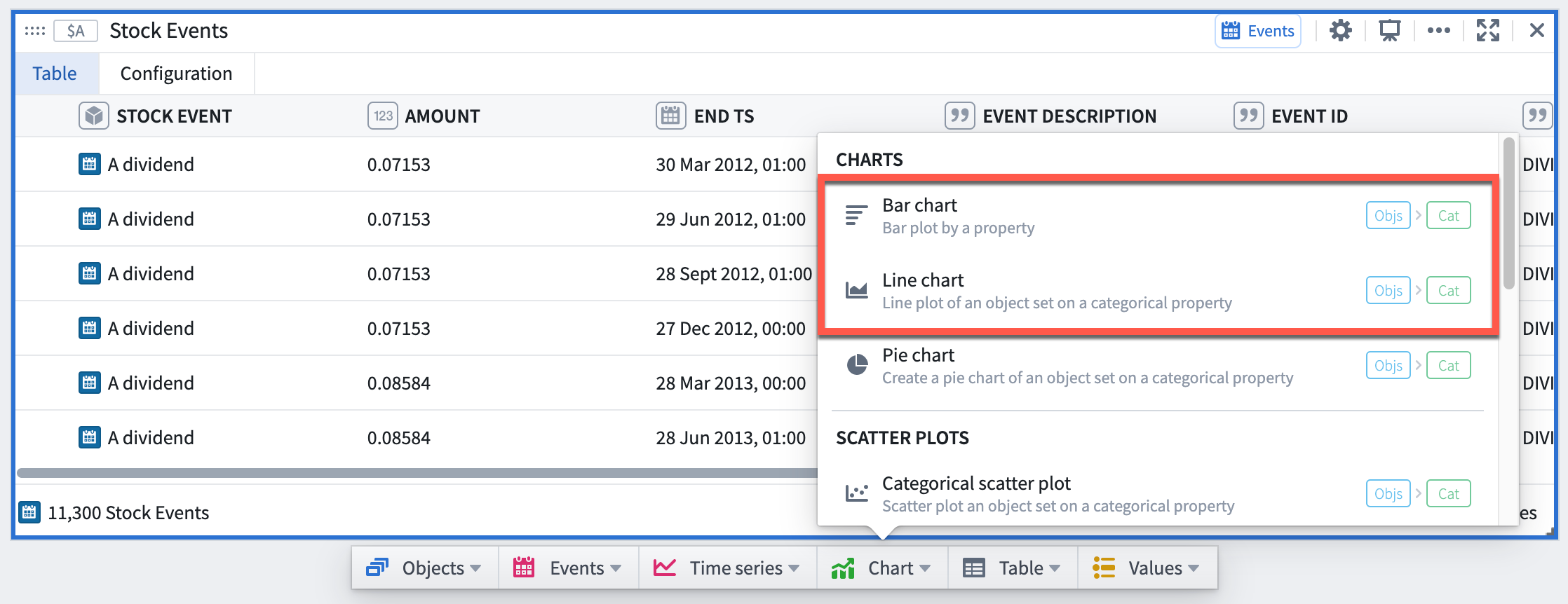1568x604 pixels.
Task: Click the charts menu vertical scrollbar
Action: click(1509, 214)
